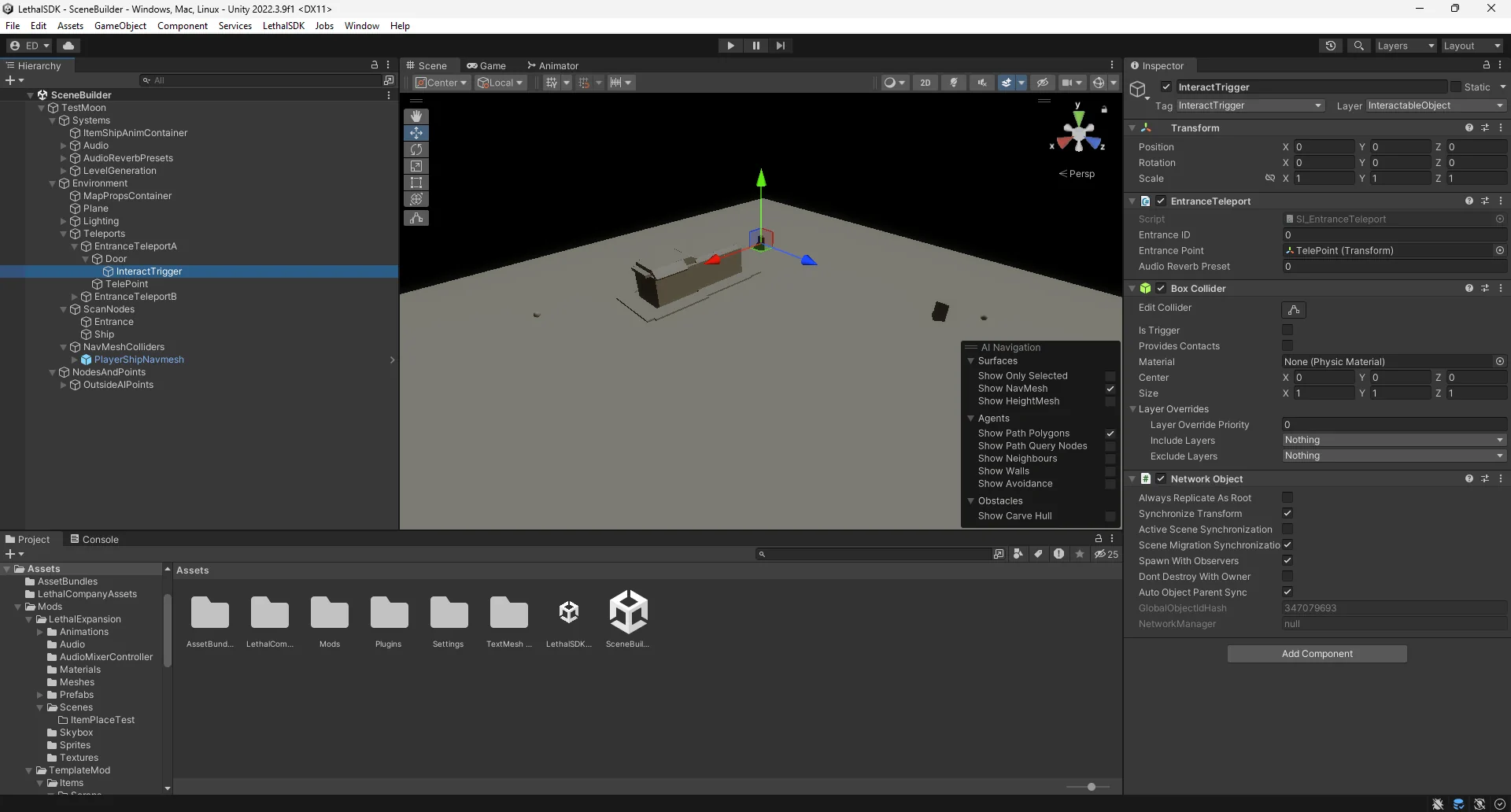Click Search by Type icon in Project

coord(1018,554)
